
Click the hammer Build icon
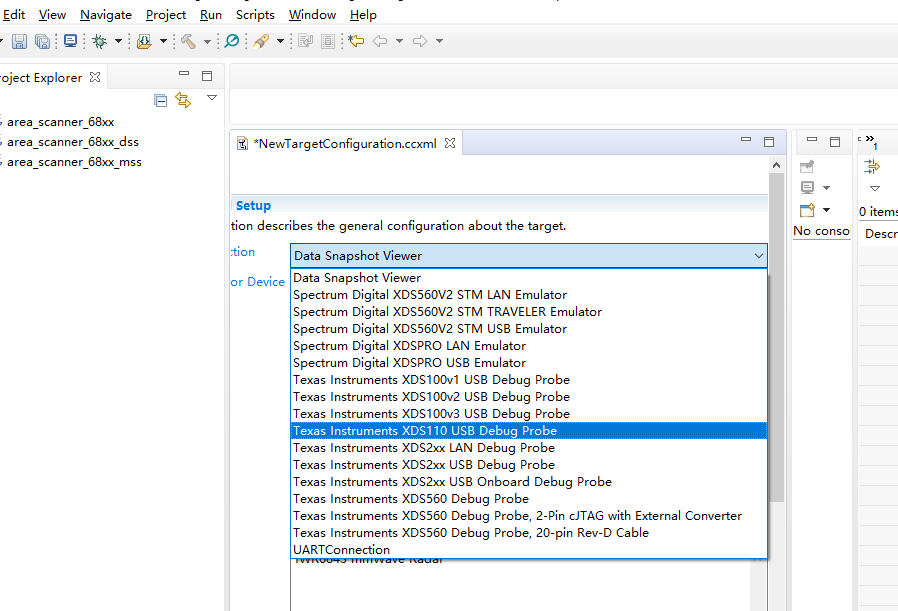188,41
